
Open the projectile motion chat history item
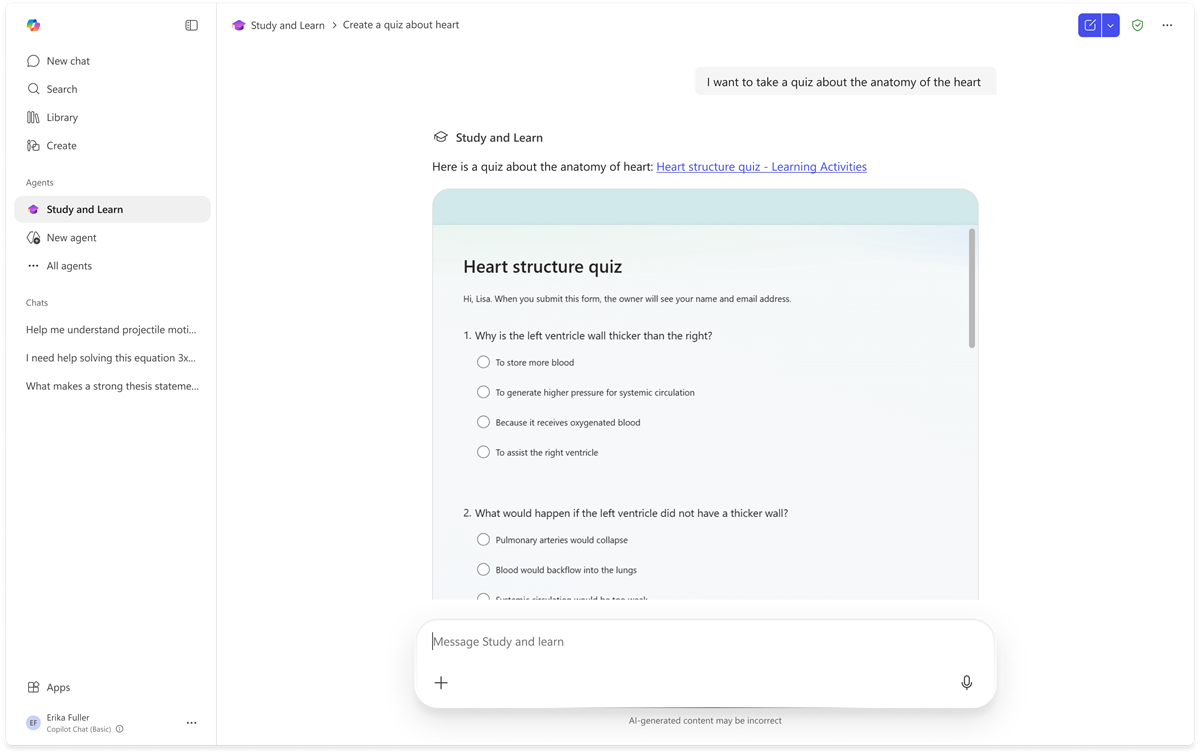(x=112, y=329)
